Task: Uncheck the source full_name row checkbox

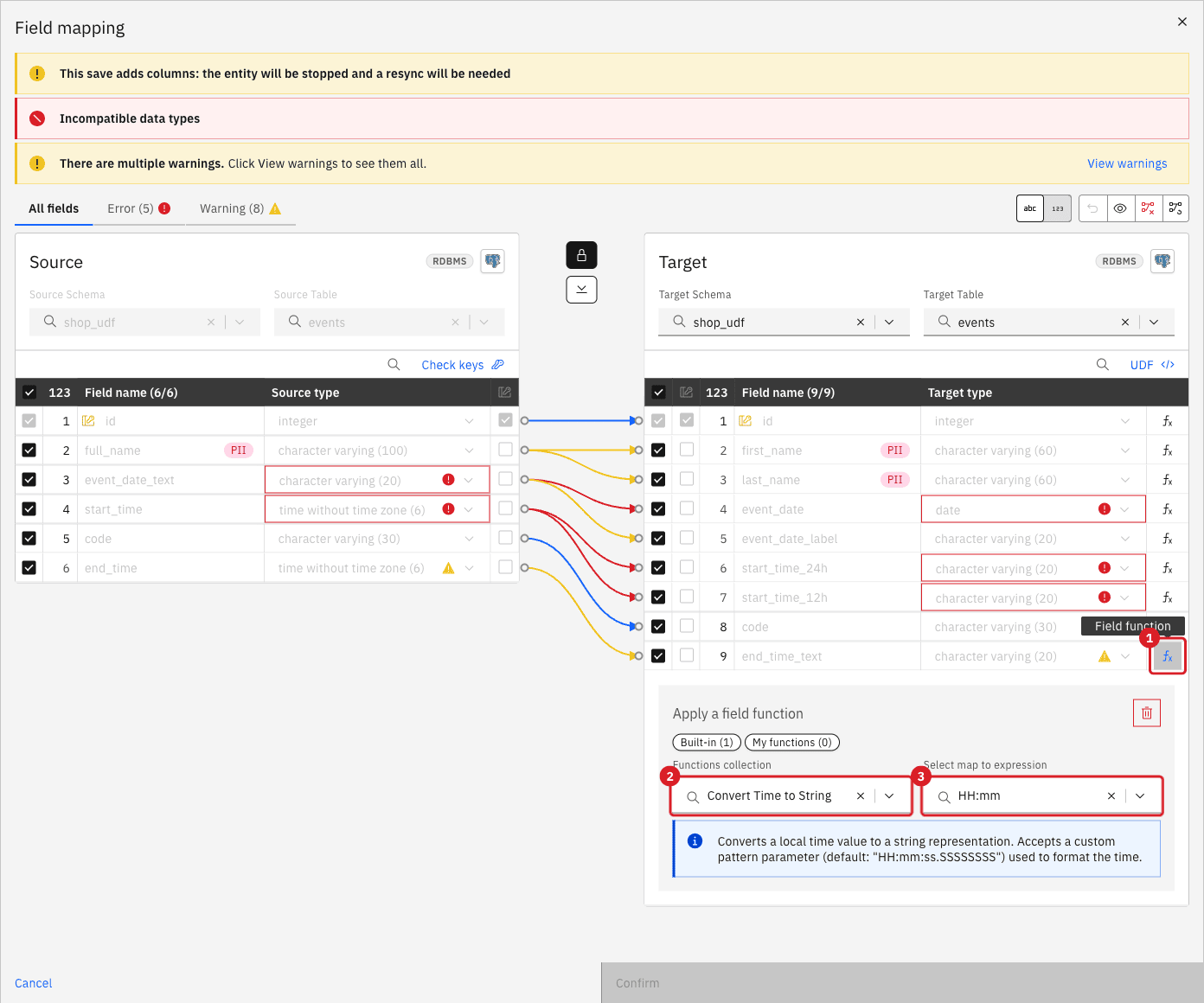Action: [x=29, y=450]
